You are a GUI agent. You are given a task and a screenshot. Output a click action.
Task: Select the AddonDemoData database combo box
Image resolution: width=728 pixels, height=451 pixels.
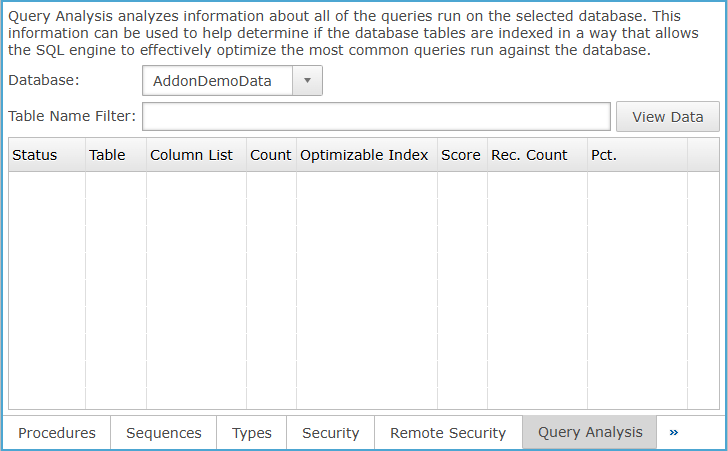(x=218, y=81)
